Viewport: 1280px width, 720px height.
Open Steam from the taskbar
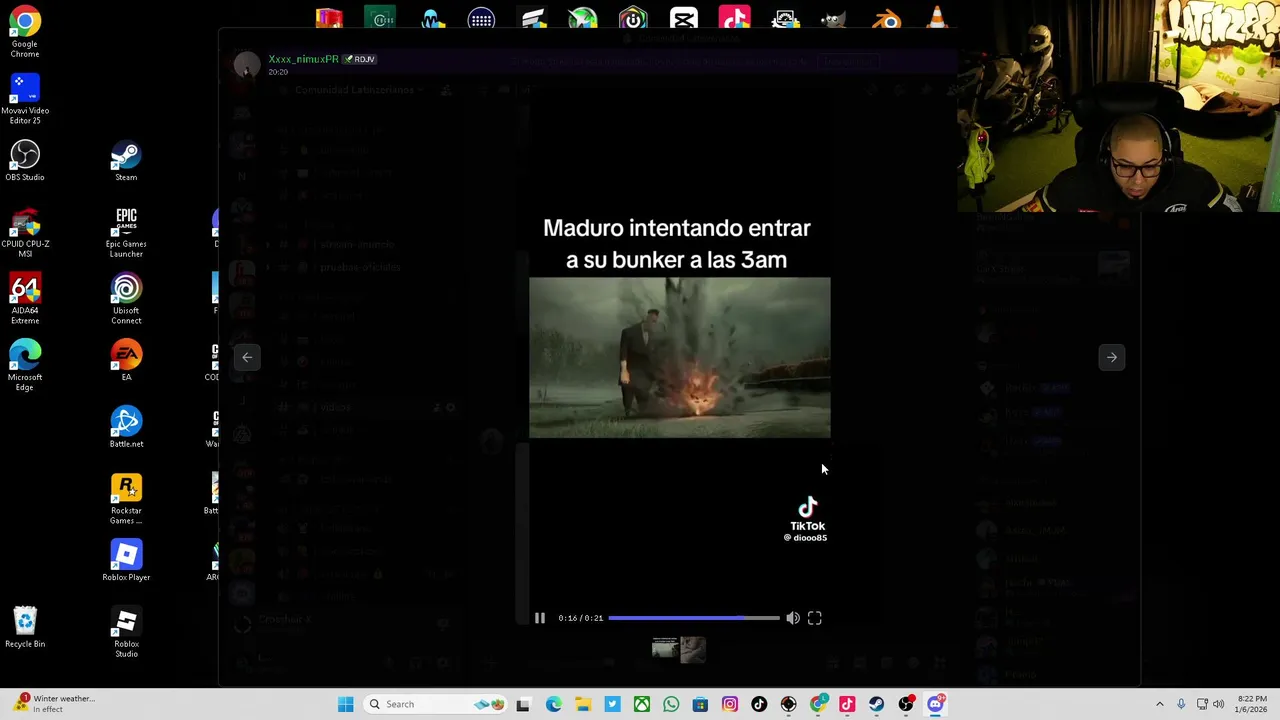coord(876,704)
